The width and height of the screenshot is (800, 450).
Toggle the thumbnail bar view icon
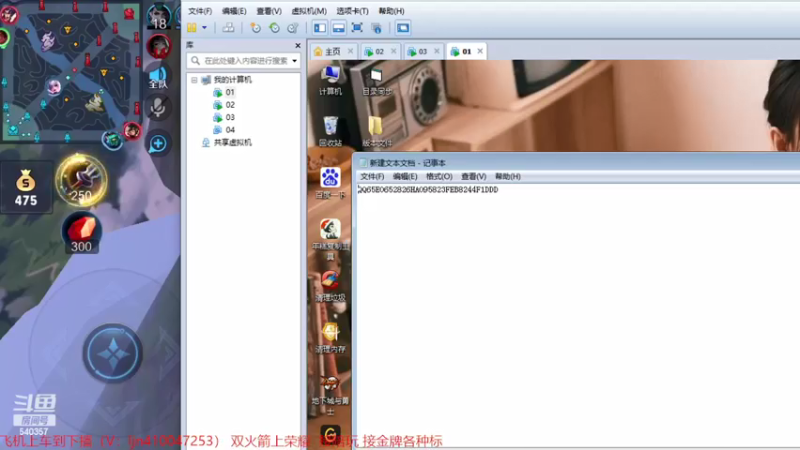(338, 28)
